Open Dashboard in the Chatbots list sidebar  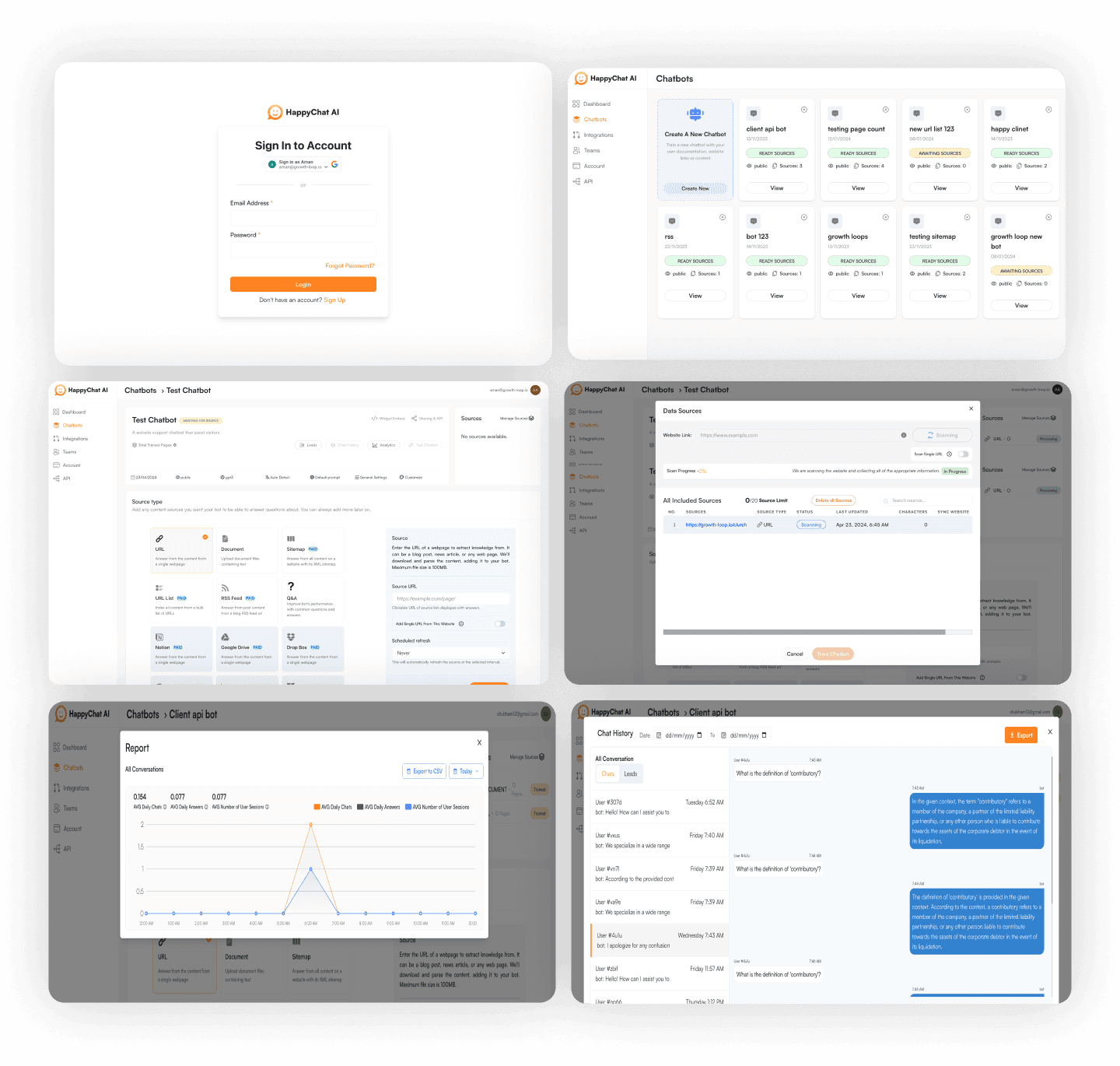[x=592, y=103]
